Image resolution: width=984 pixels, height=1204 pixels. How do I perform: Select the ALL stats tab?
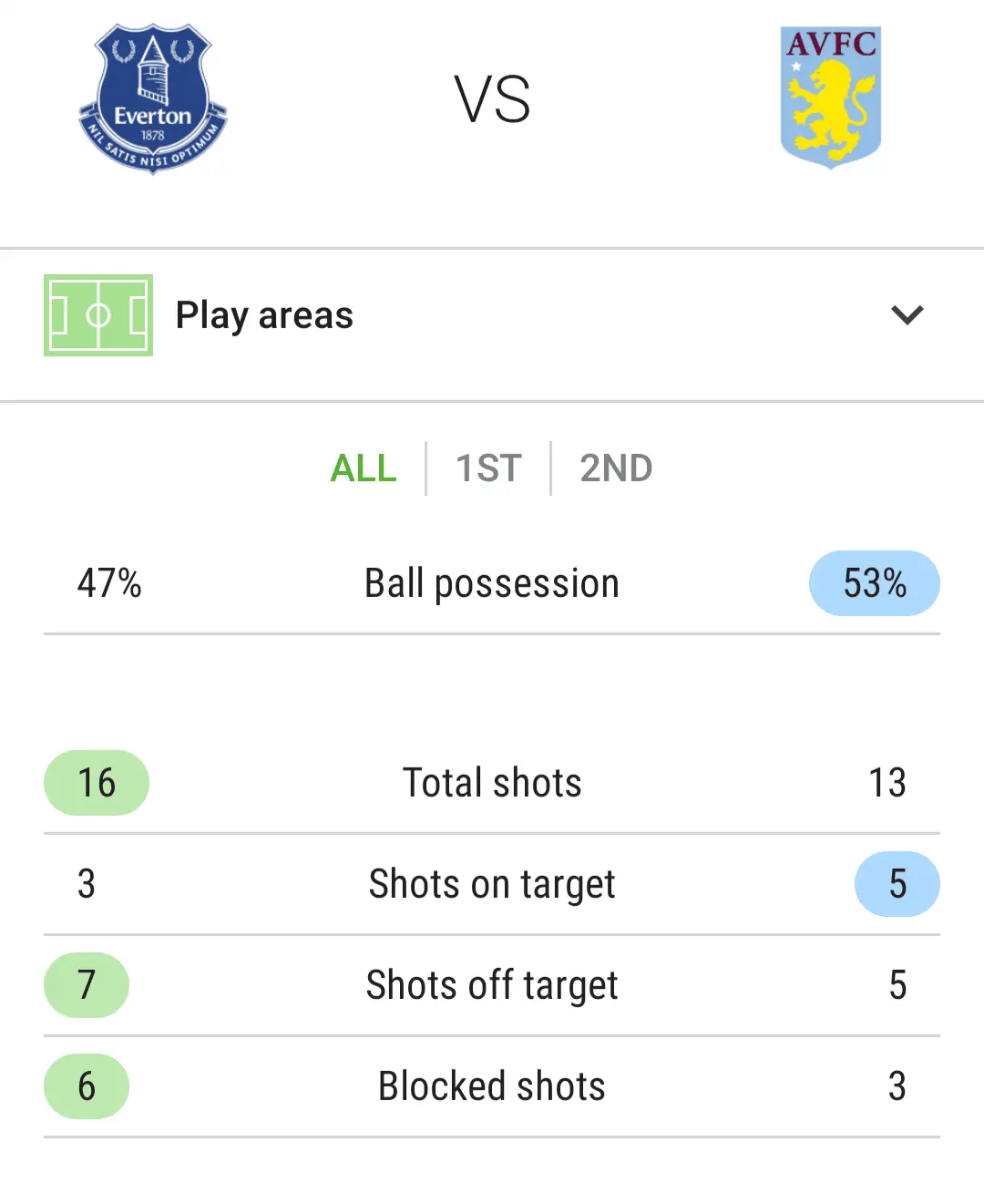point(364,468)
